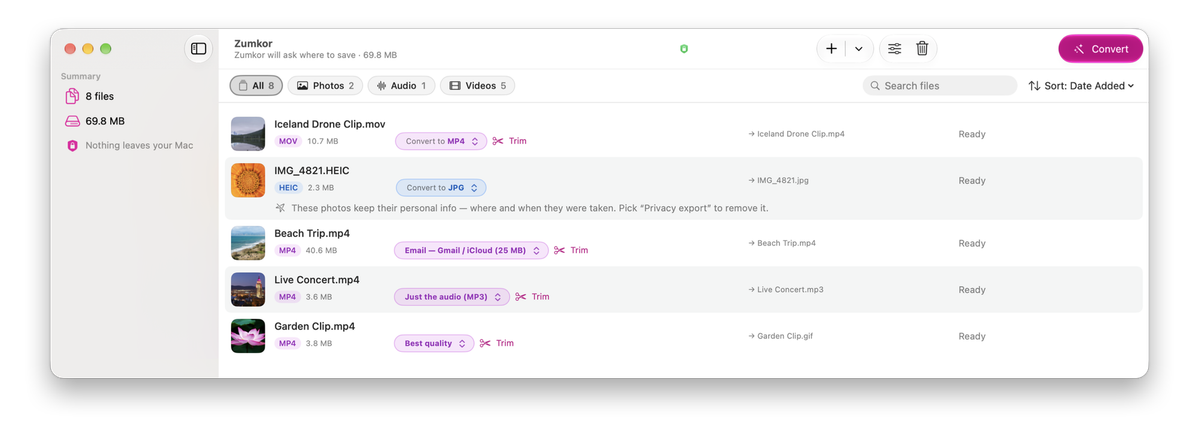Switch to the Photos 2 filter
Image resolution: width=1200 pixels, height=440 pixels.
(x=325, y=86)
